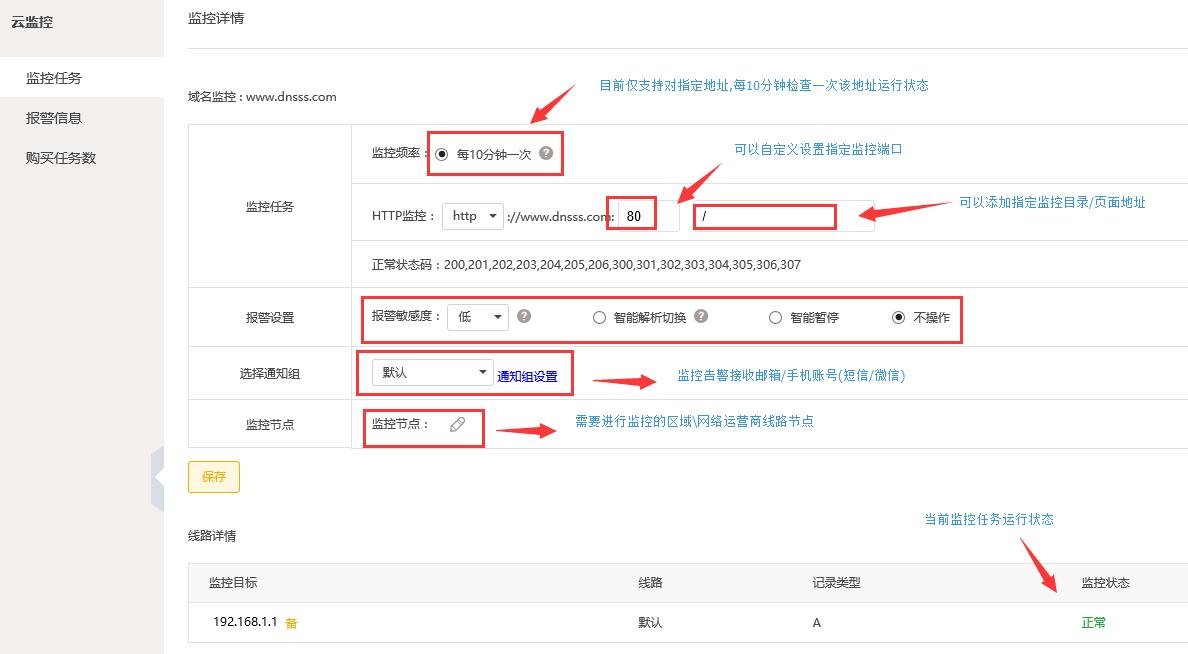Screen dimensions: 1188x654
Task: Click the monitoring path field containing /
Action: [780, 216]
